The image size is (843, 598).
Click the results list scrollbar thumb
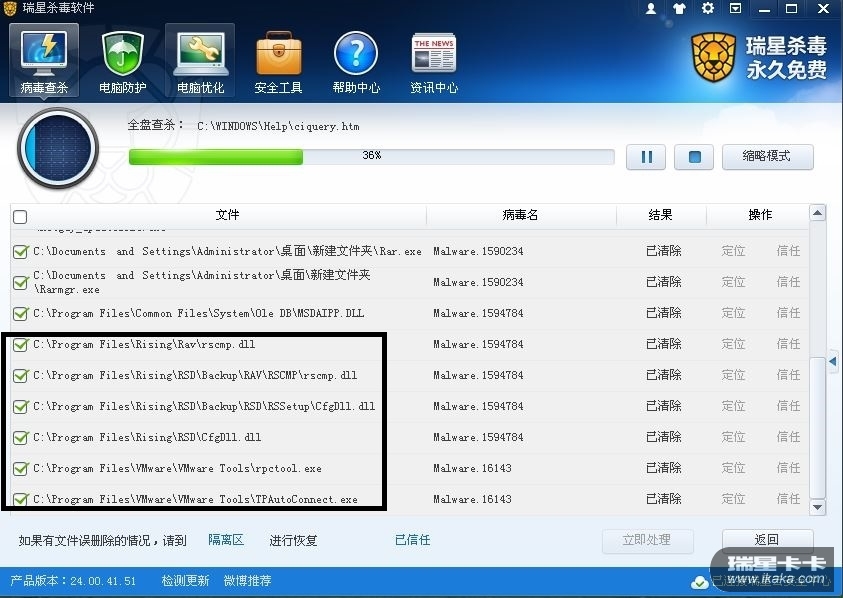(x=817, y=428)
